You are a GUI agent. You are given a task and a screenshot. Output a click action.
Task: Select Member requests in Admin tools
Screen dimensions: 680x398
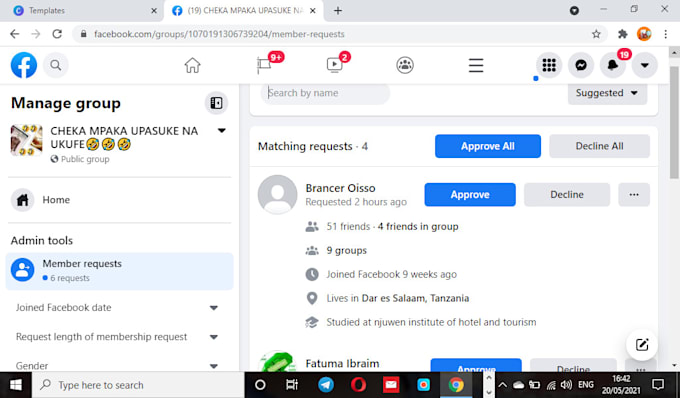pos(120,271)
